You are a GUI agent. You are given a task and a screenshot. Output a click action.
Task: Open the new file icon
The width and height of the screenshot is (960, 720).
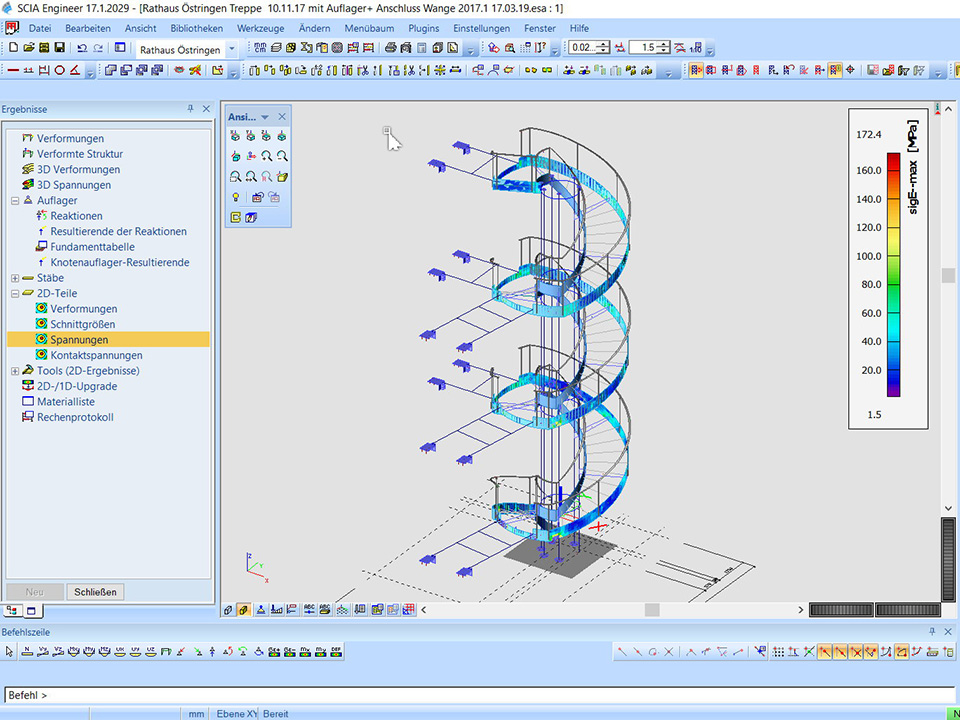click(14, 48)
